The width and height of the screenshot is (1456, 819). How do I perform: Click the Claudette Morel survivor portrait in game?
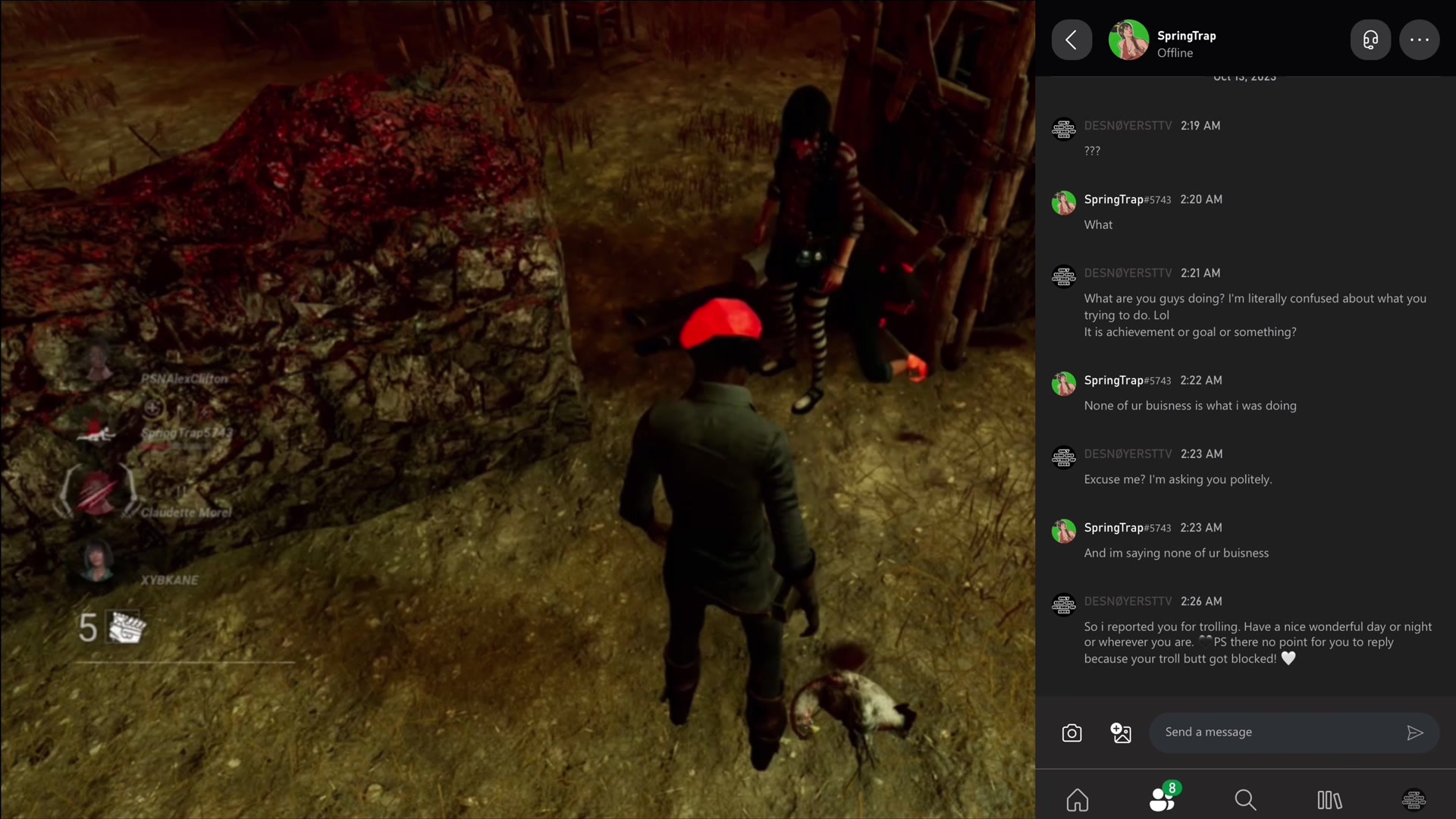[97, 491]
